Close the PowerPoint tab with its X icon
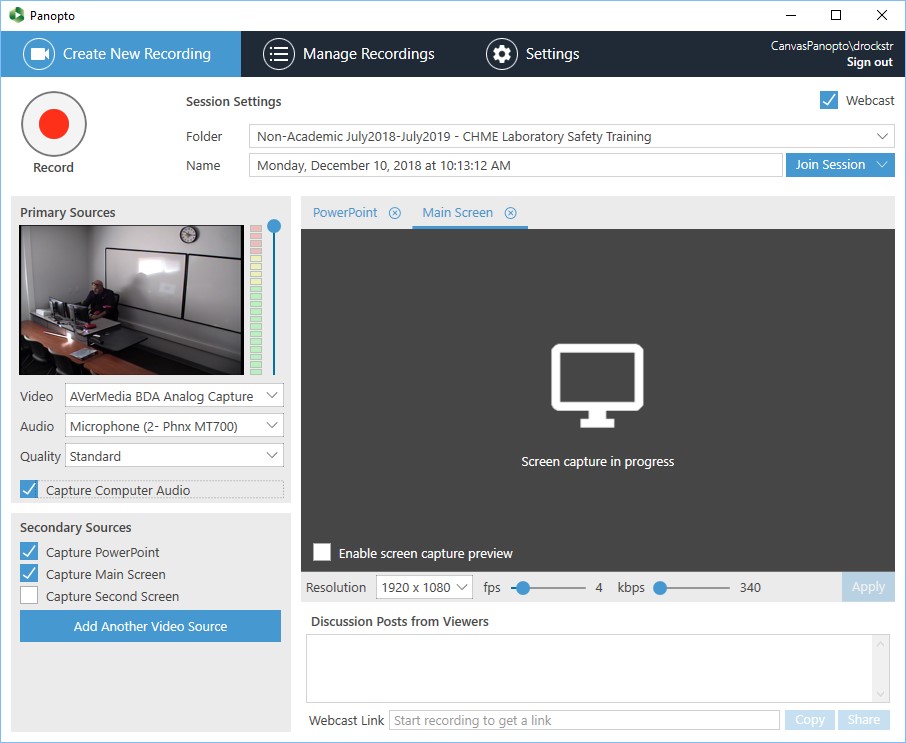Viewport: 906px width, 743px height. [395, 213]
